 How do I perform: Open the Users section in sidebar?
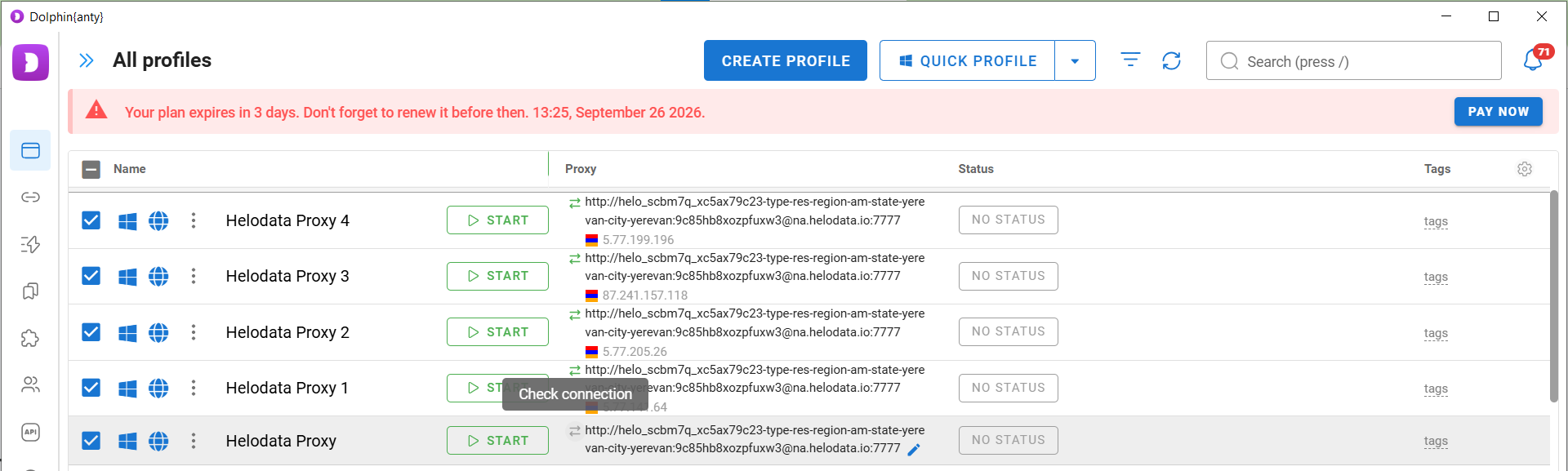(x=30, y=384)
